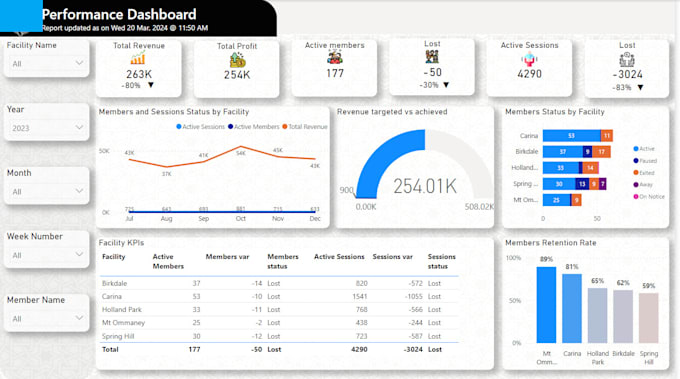Viewport: 680px width, 379px height.
Task: Click the Total Revenue 263K value
Action: tap(139, 75)
